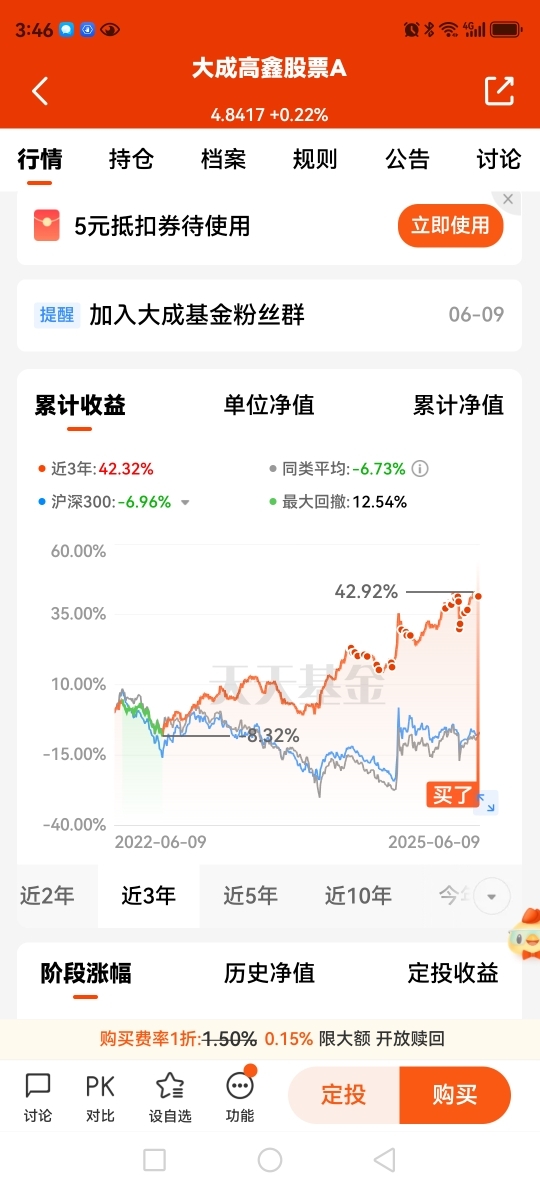Tap the back arrow in header
The height and width of the screenshot is (1188, 540).
(x=40, y=91)
